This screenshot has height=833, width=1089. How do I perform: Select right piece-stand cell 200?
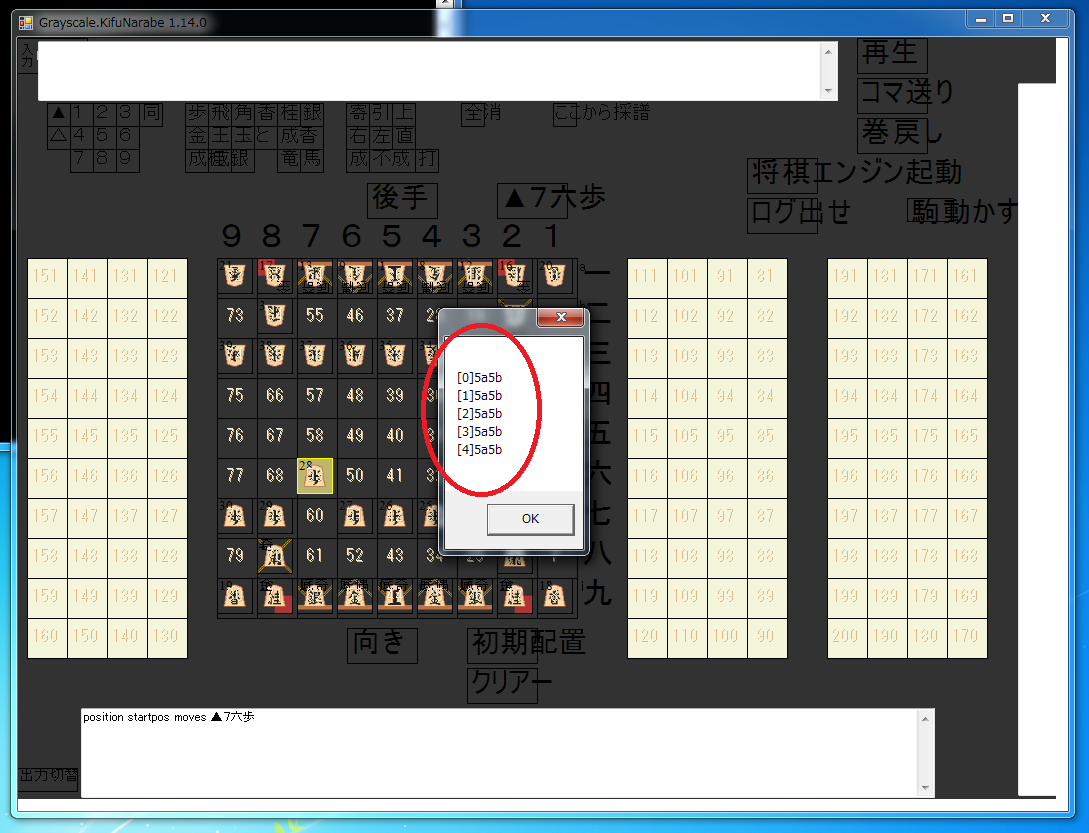(x=847, y=636)
